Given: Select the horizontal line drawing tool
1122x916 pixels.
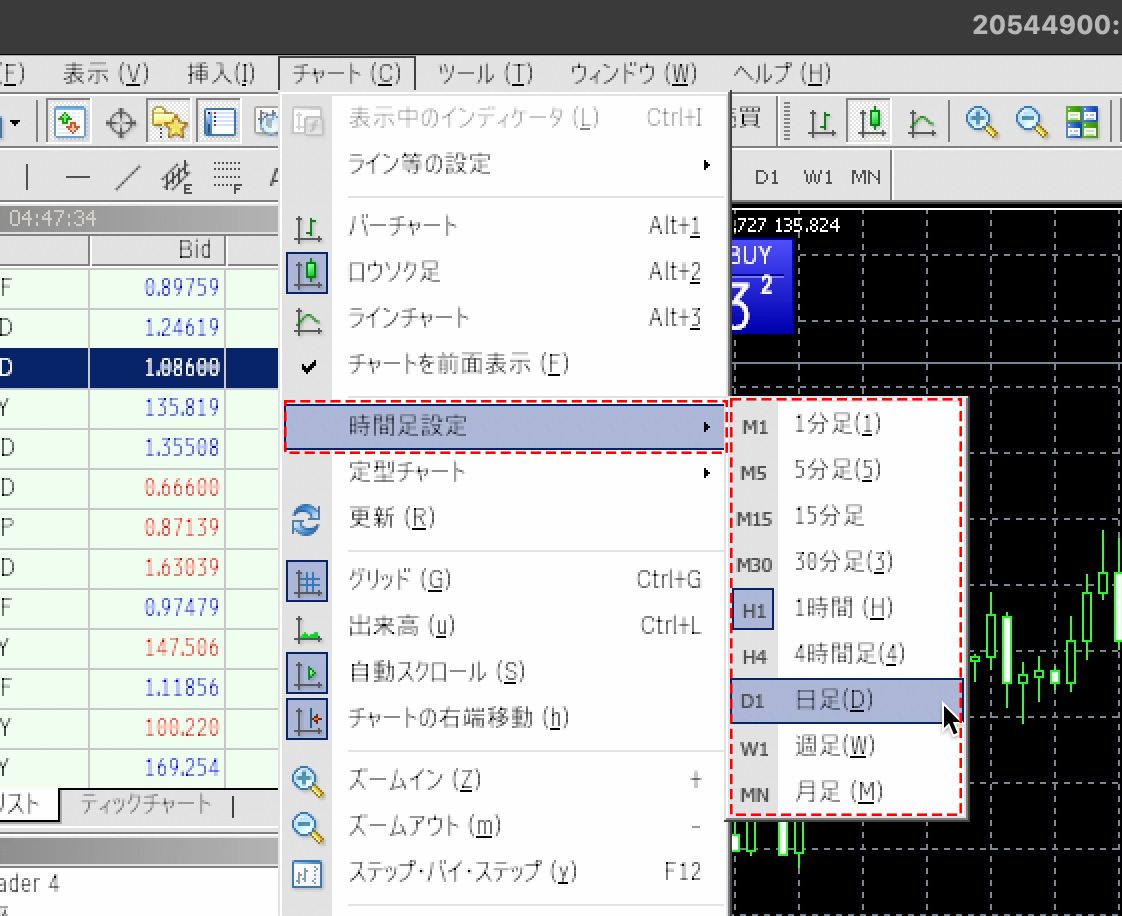Looking at the screenshot, I should click(79, 174).
